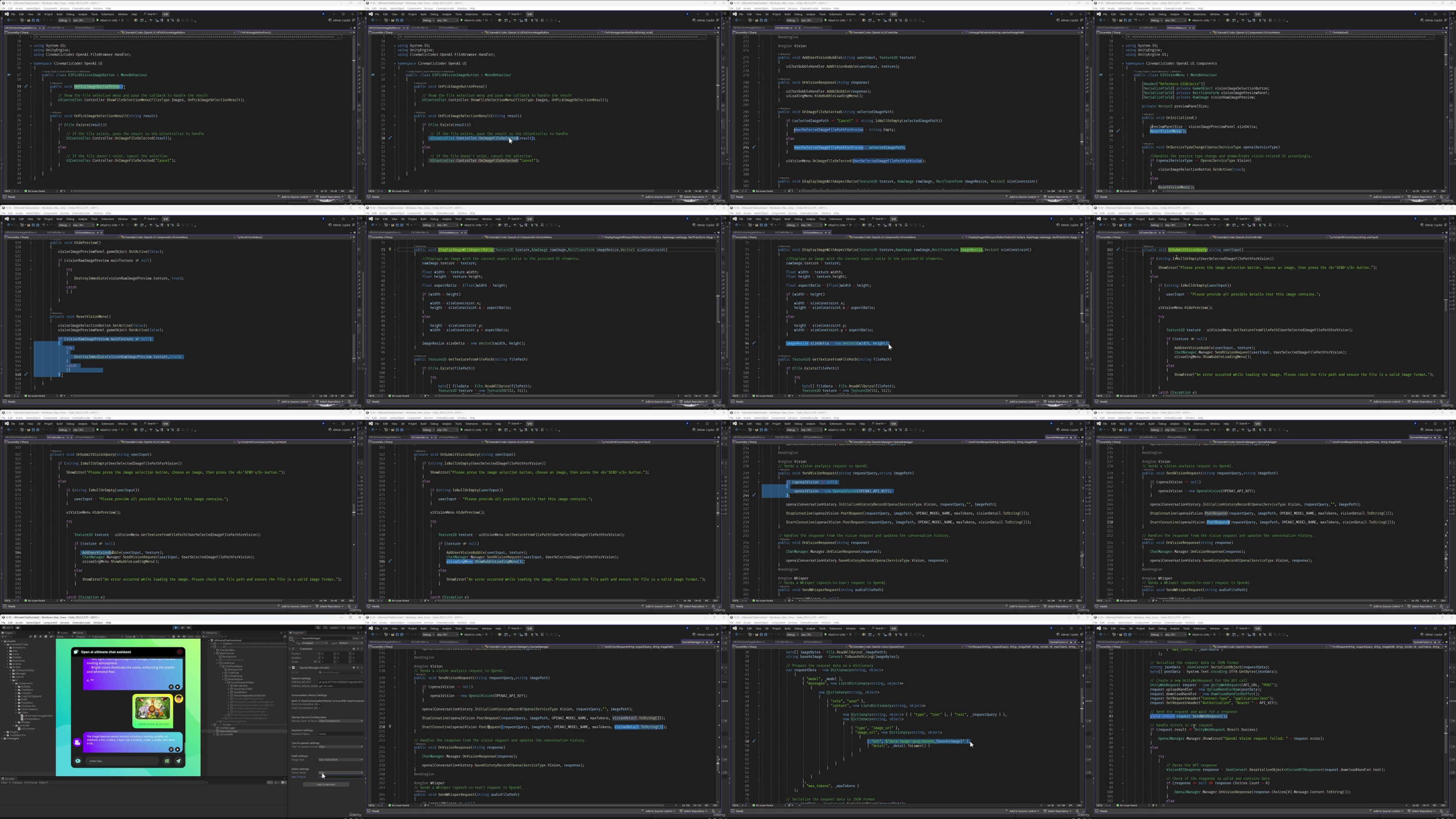Click the red close icon in chat assistant

point(180,652)
